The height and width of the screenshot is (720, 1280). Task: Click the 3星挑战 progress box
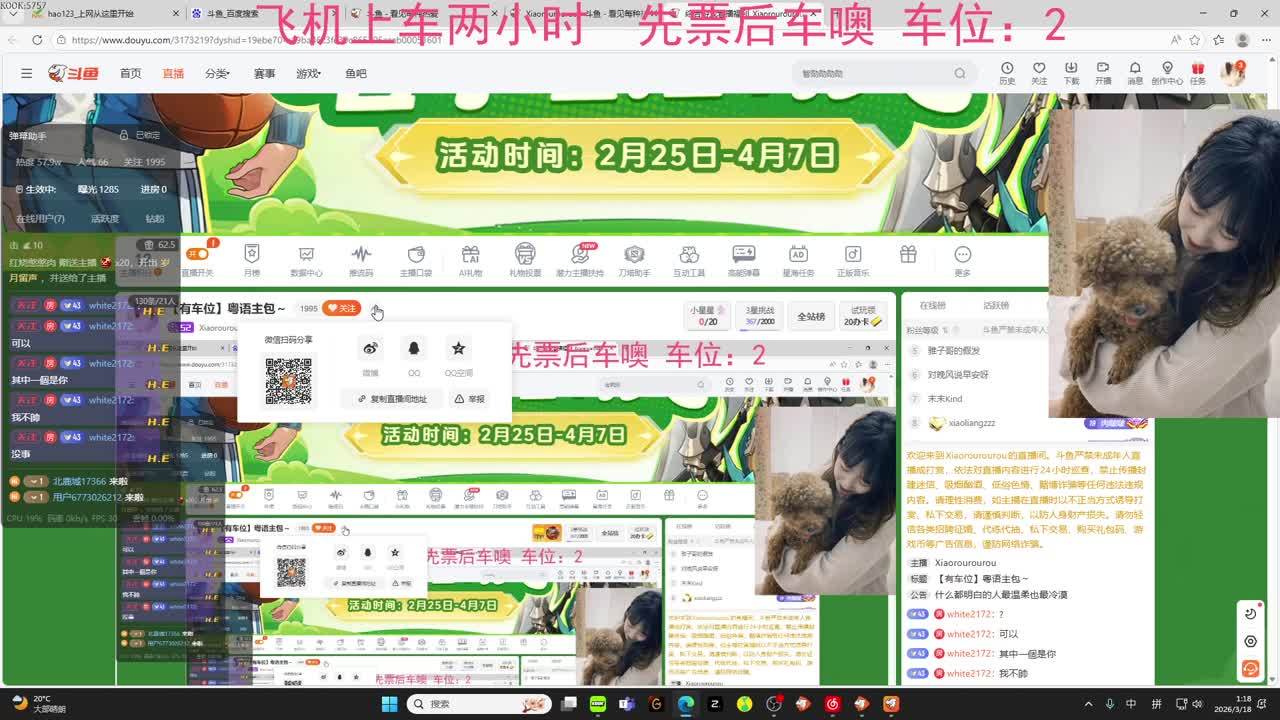point(760,316)
